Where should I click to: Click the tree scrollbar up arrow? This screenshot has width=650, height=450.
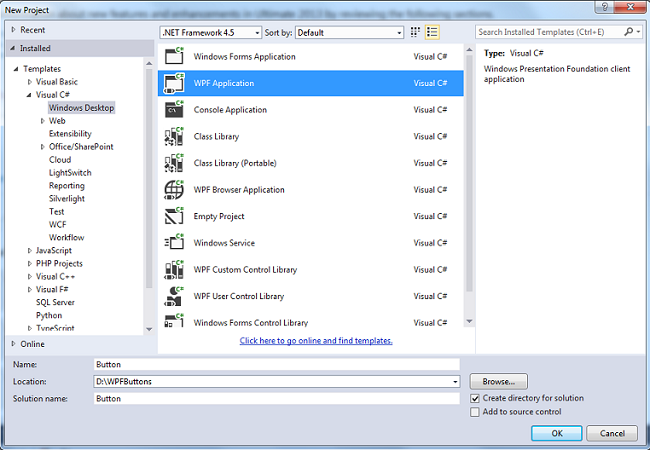point(149,63)
